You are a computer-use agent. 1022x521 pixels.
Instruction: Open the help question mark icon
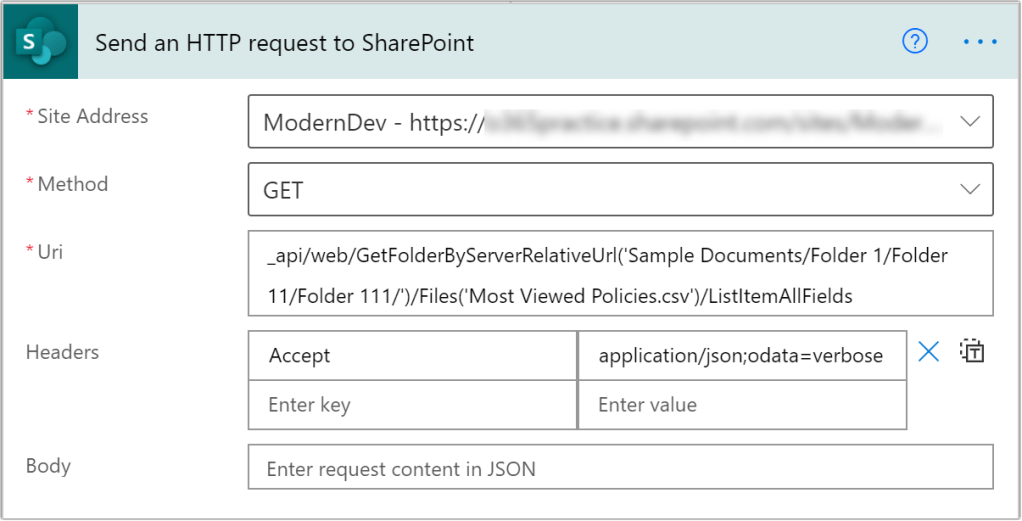point(915,42)
